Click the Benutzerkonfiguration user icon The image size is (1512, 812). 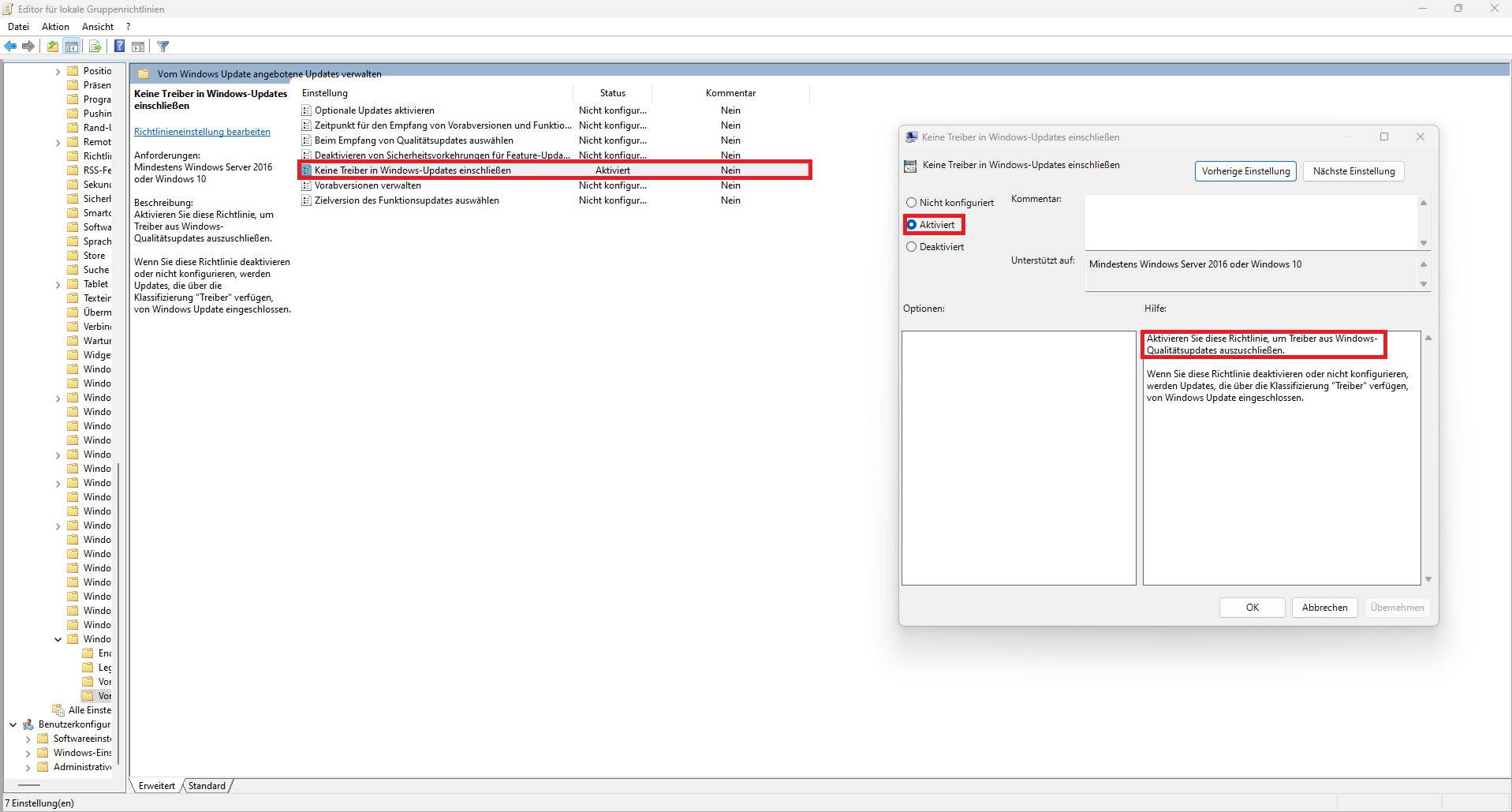coord(28,724)
